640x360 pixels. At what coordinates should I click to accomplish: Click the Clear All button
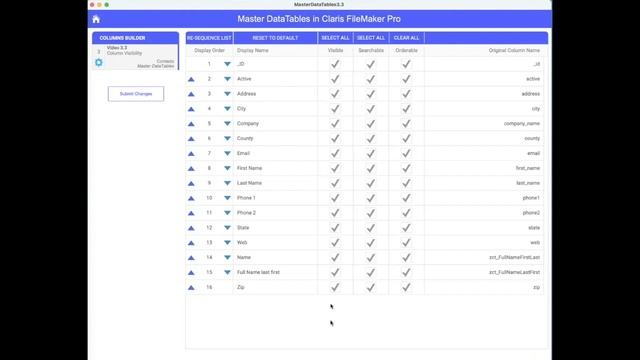point(407,38)
